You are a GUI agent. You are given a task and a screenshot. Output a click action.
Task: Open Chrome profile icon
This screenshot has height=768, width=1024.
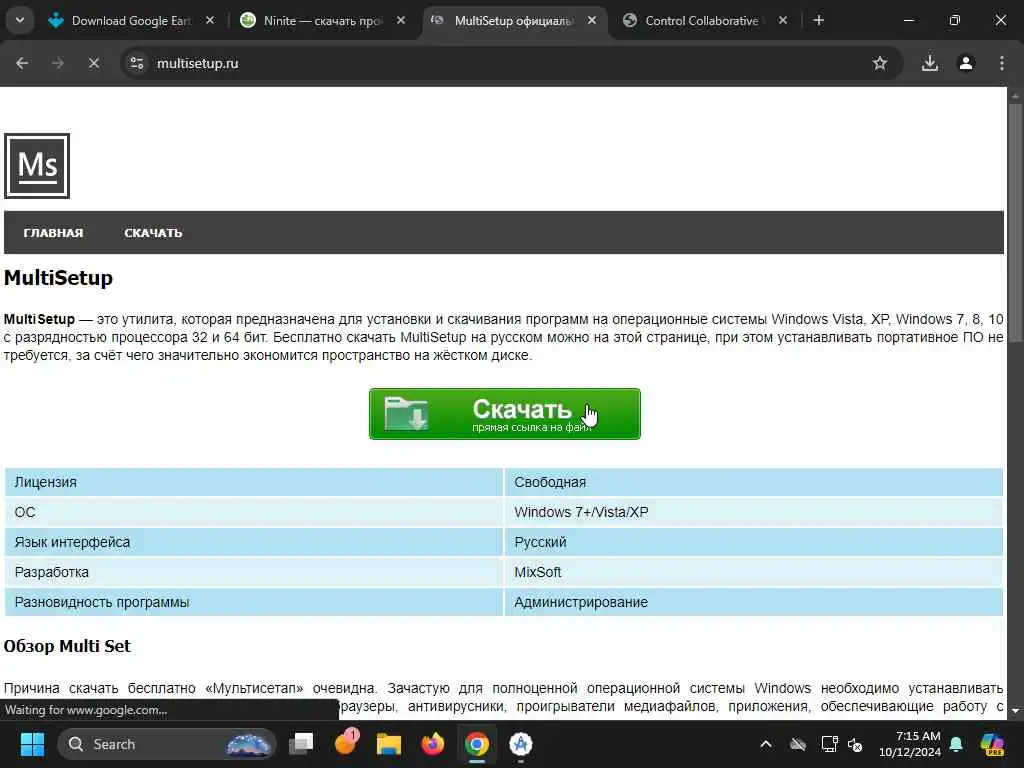(x=966, y=63)
